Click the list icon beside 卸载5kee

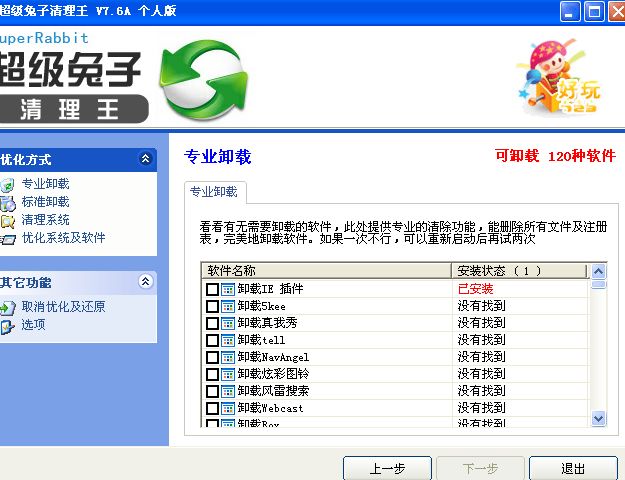pyautogui.click(x=228, y=306)
